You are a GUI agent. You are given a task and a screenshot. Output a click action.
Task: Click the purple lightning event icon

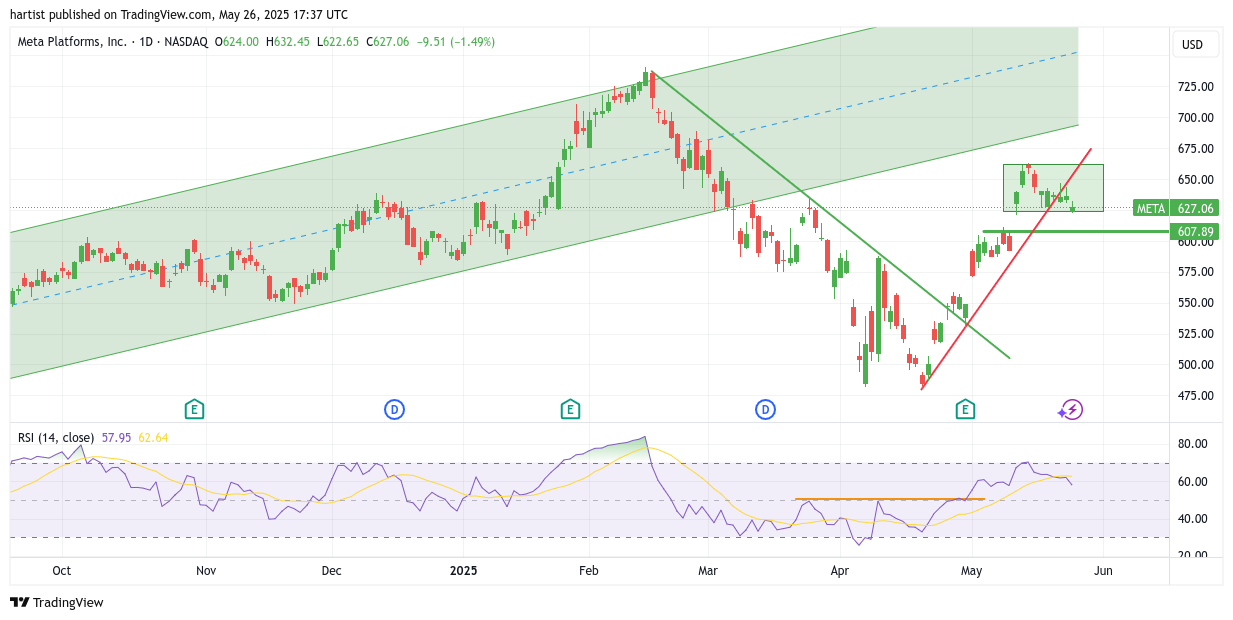[x=1072, y=409]
